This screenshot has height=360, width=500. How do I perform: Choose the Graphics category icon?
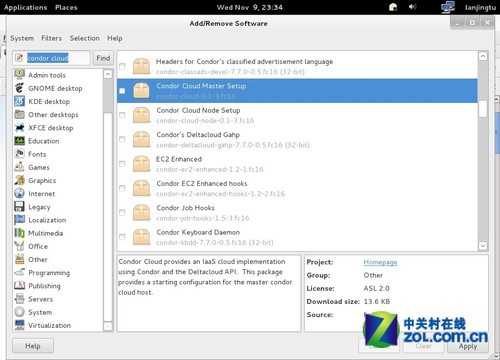click(19, 180)
